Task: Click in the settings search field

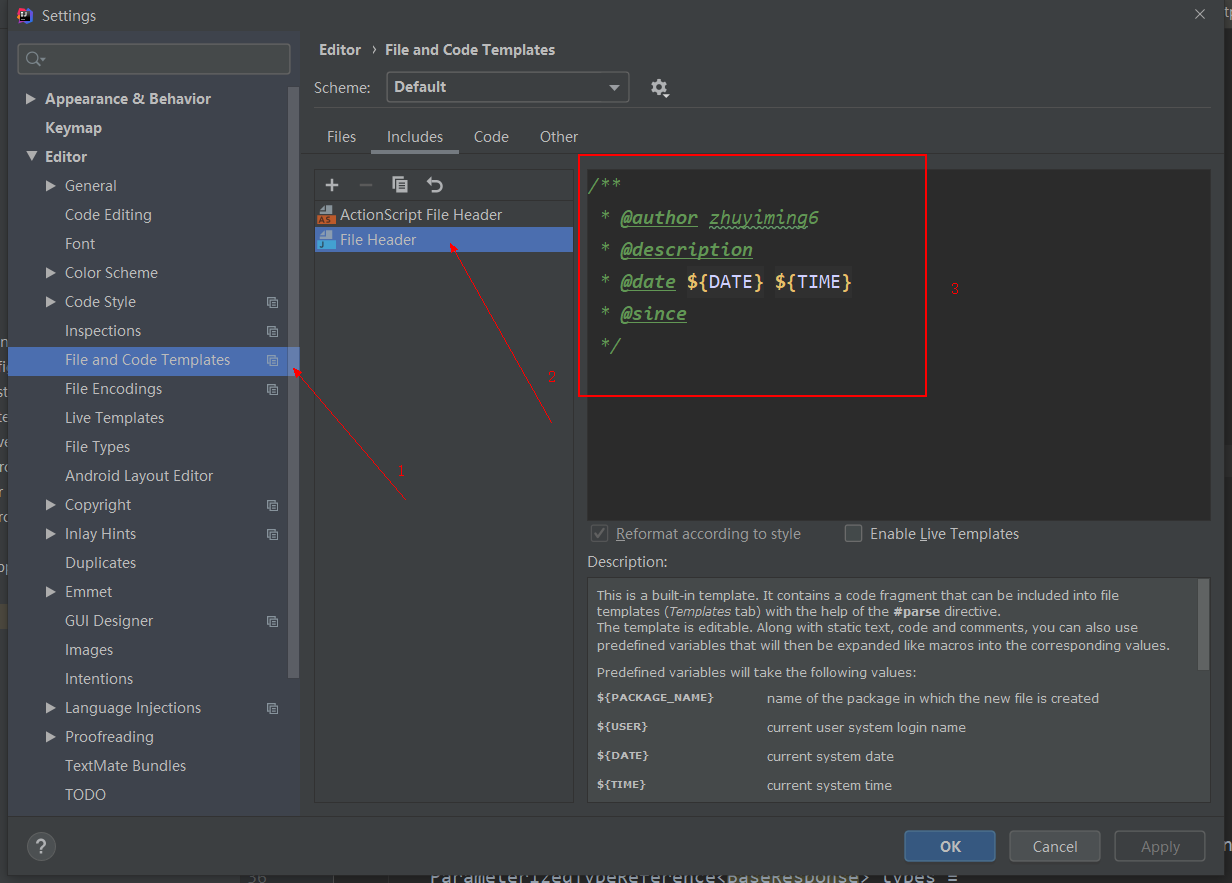Action: 154,59
